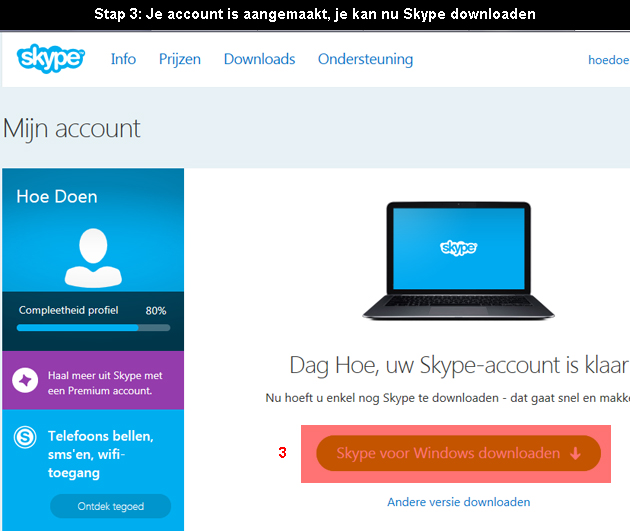Click the Mijn account heading

coord(72,129)
